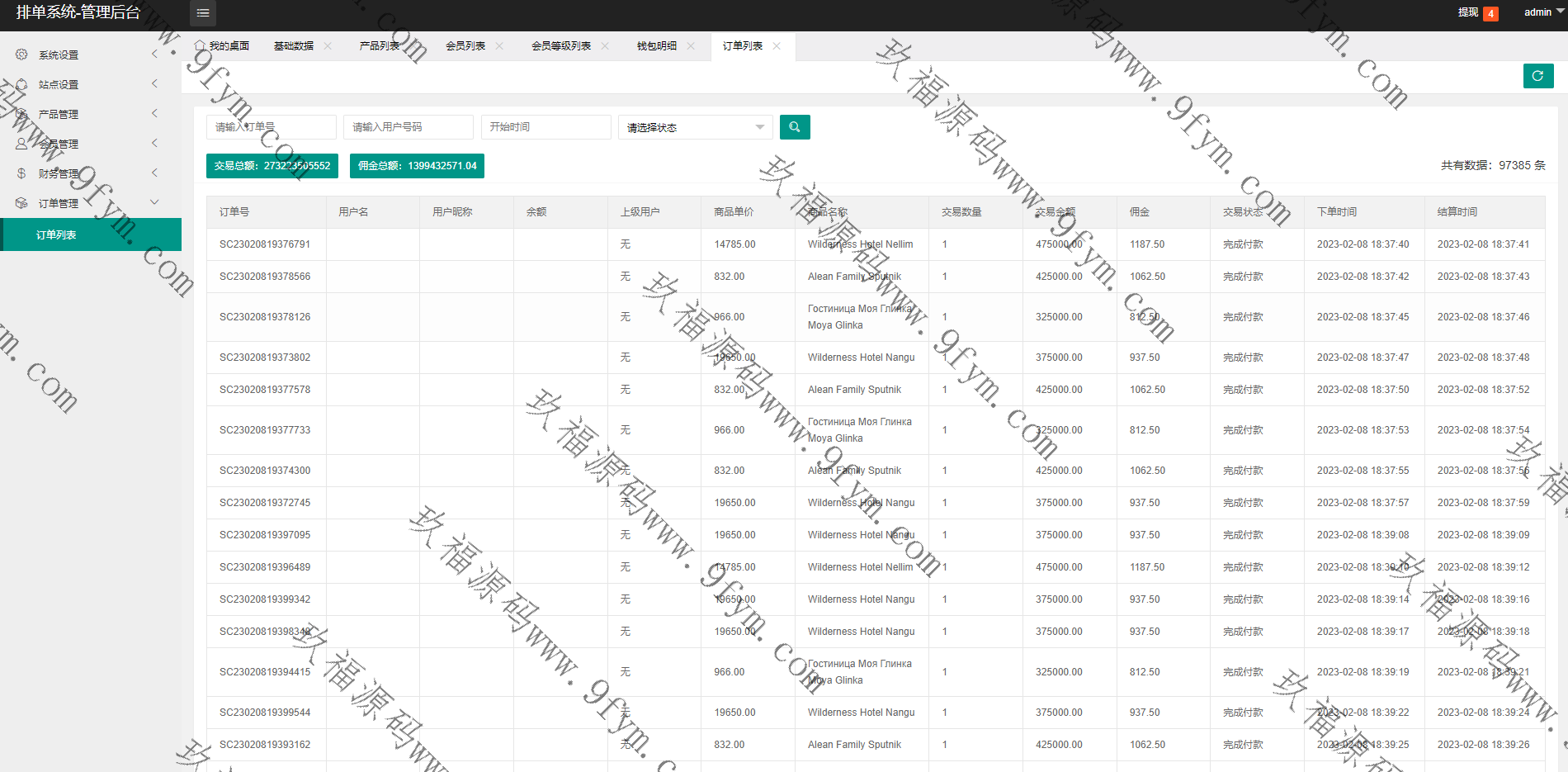Switch to the 会员列表 tab
Screen dimensions: 1568x772
pyautogui.click(x=465, y=46)
